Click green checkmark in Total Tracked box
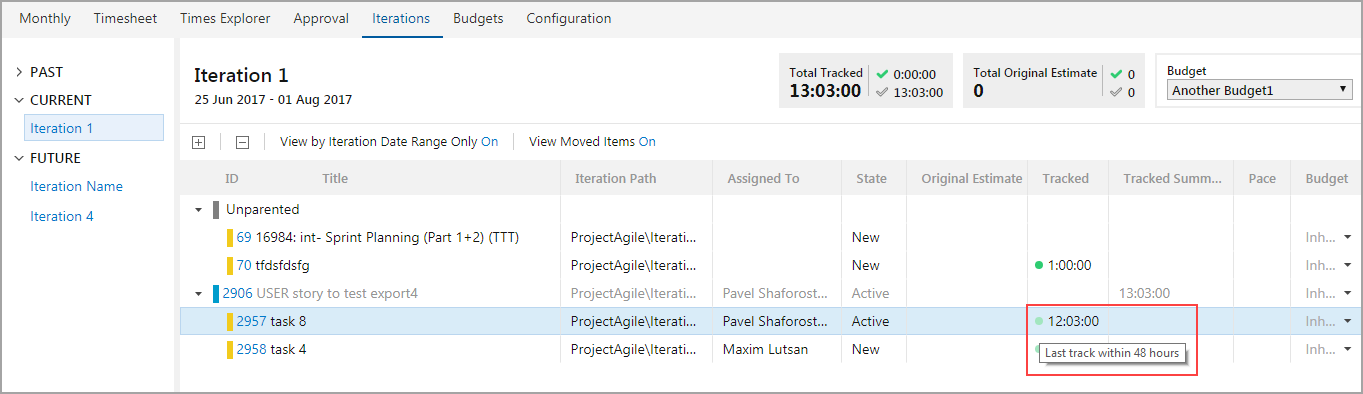The height and width of the screenshot is (394, 1363). 882,74
